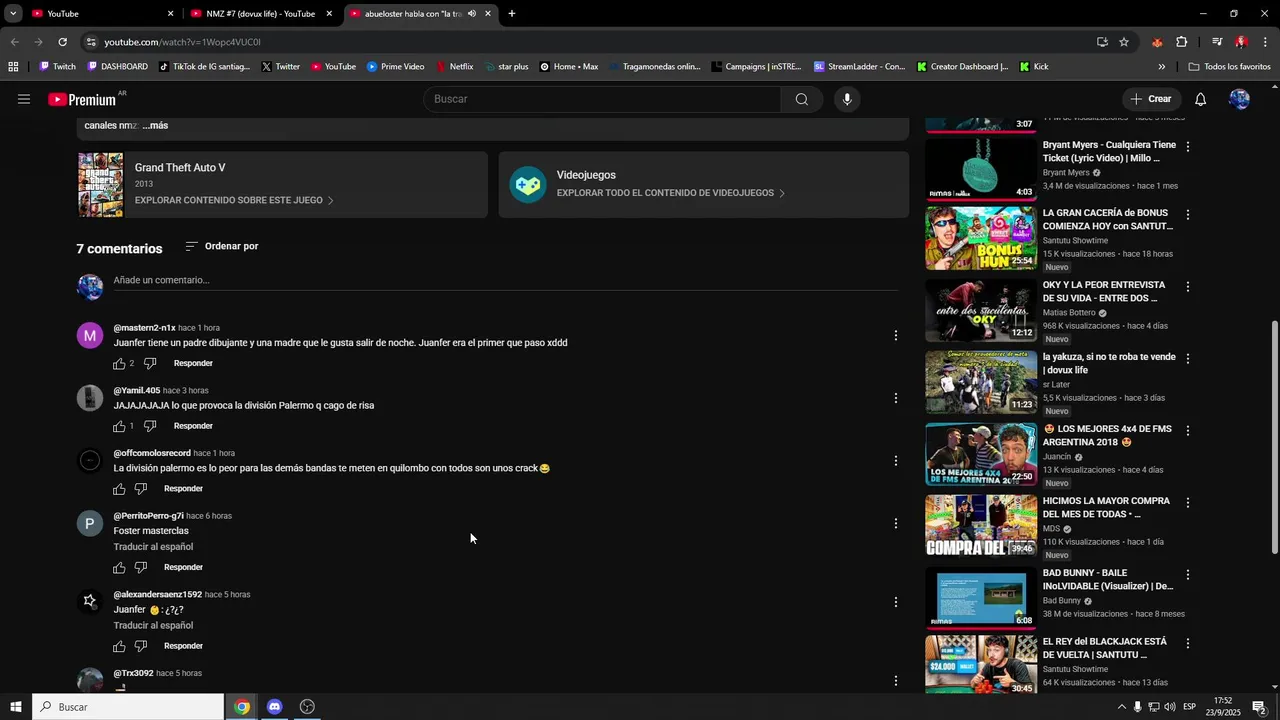Open the Twitch bookmark

57,67
